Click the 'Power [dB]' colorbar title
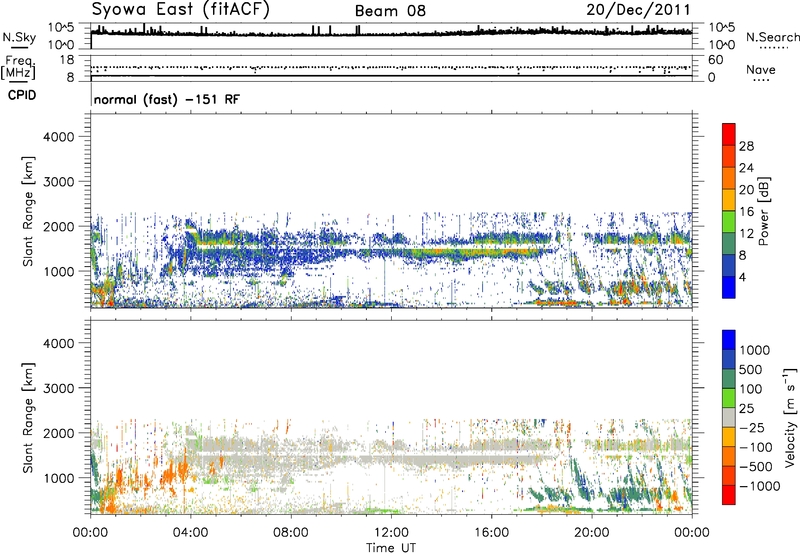 pos(763,211)
